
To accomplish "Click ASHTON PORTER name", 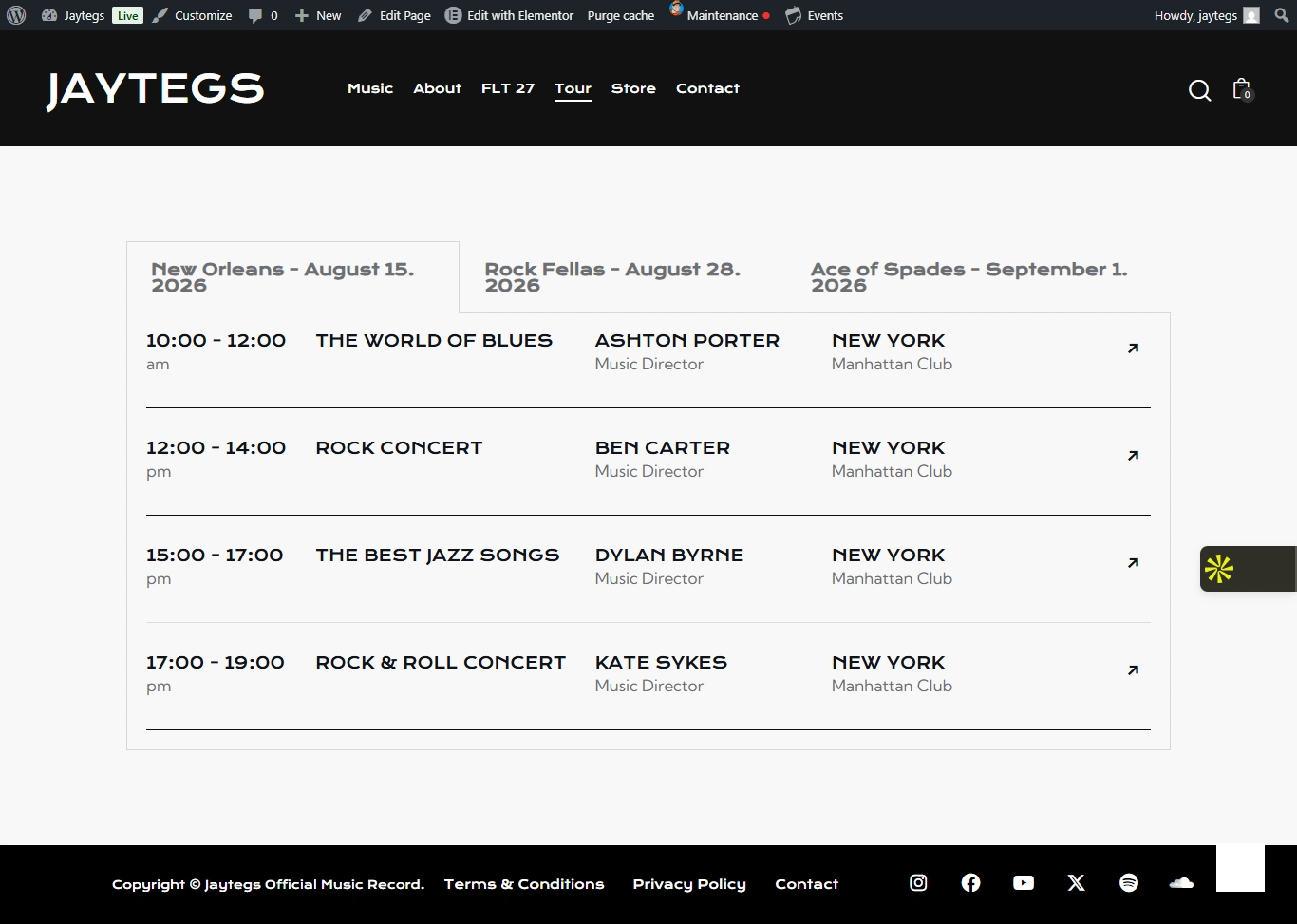I will 687,340.
